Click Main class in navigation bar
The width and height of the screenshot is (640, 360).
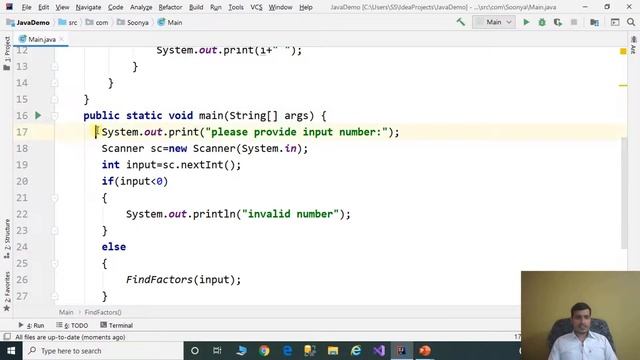click(170, 22)
